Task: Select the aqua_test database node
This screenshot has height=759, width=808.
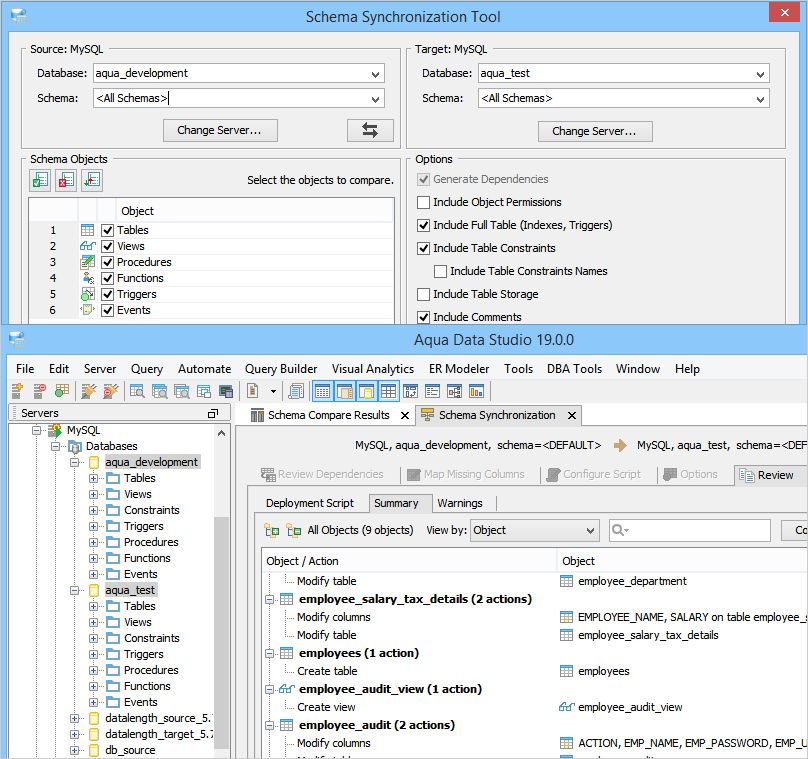Action: (130, 590)
